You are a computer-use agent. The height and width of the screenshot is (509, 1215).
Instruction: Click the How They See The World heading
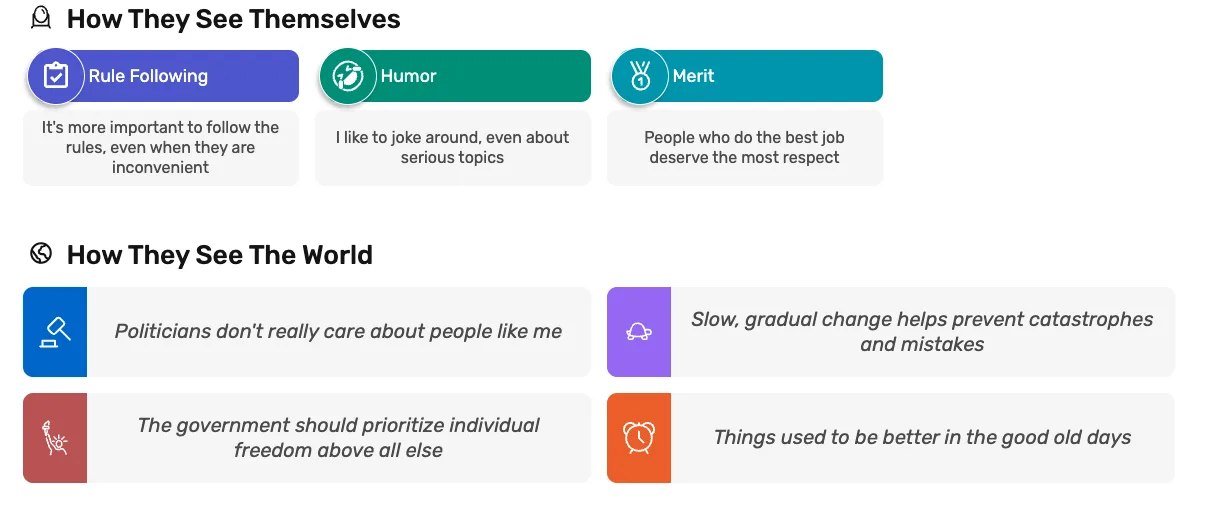click(x=219, y=255)
